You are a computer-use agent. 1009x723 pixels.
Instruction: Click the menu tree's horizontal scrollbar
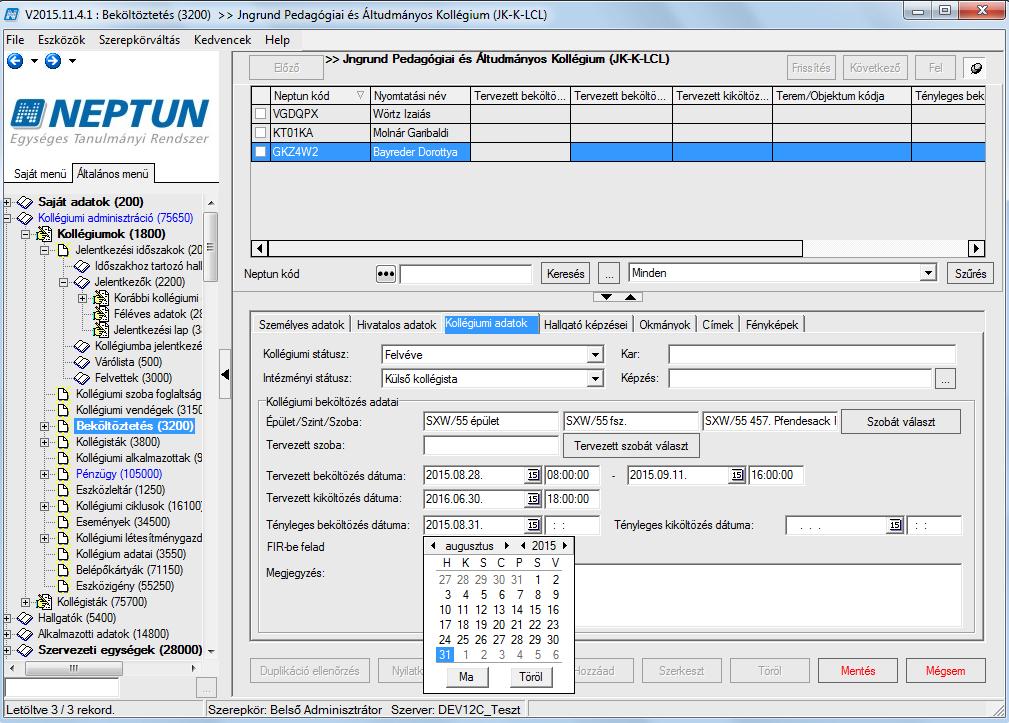[x=73, y=668]
